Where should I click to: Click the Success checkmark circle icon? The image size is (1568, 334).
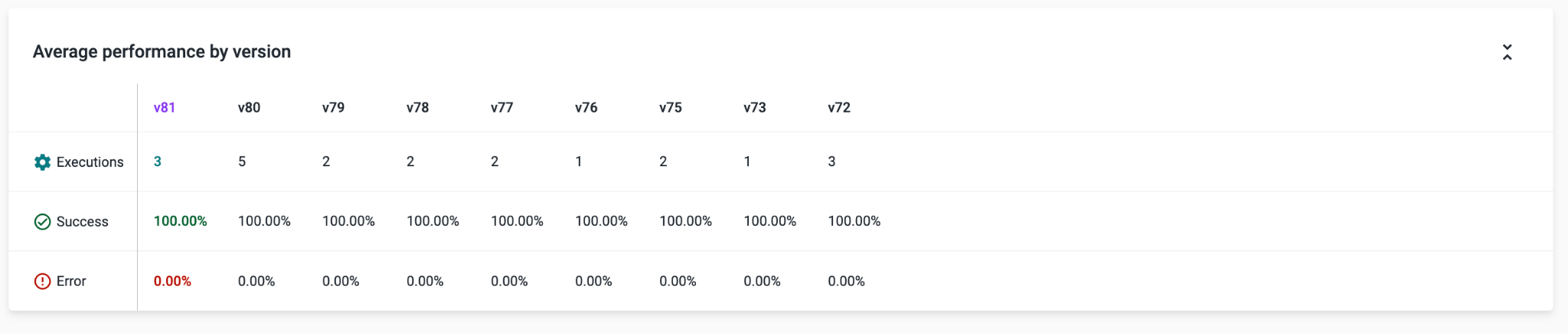tap(43, 222)
